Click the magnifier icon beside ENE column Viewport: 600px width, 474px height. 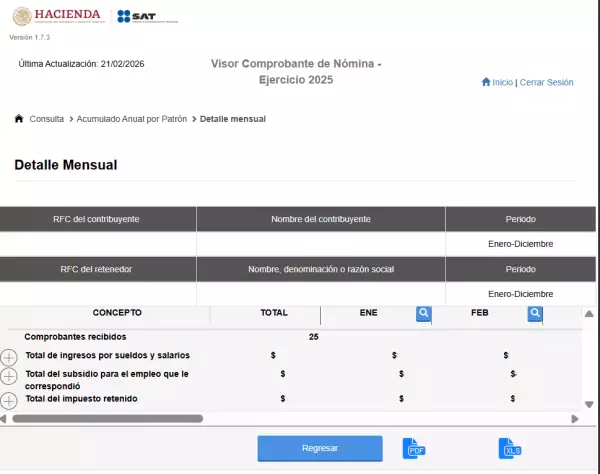[x=424, y=314]
